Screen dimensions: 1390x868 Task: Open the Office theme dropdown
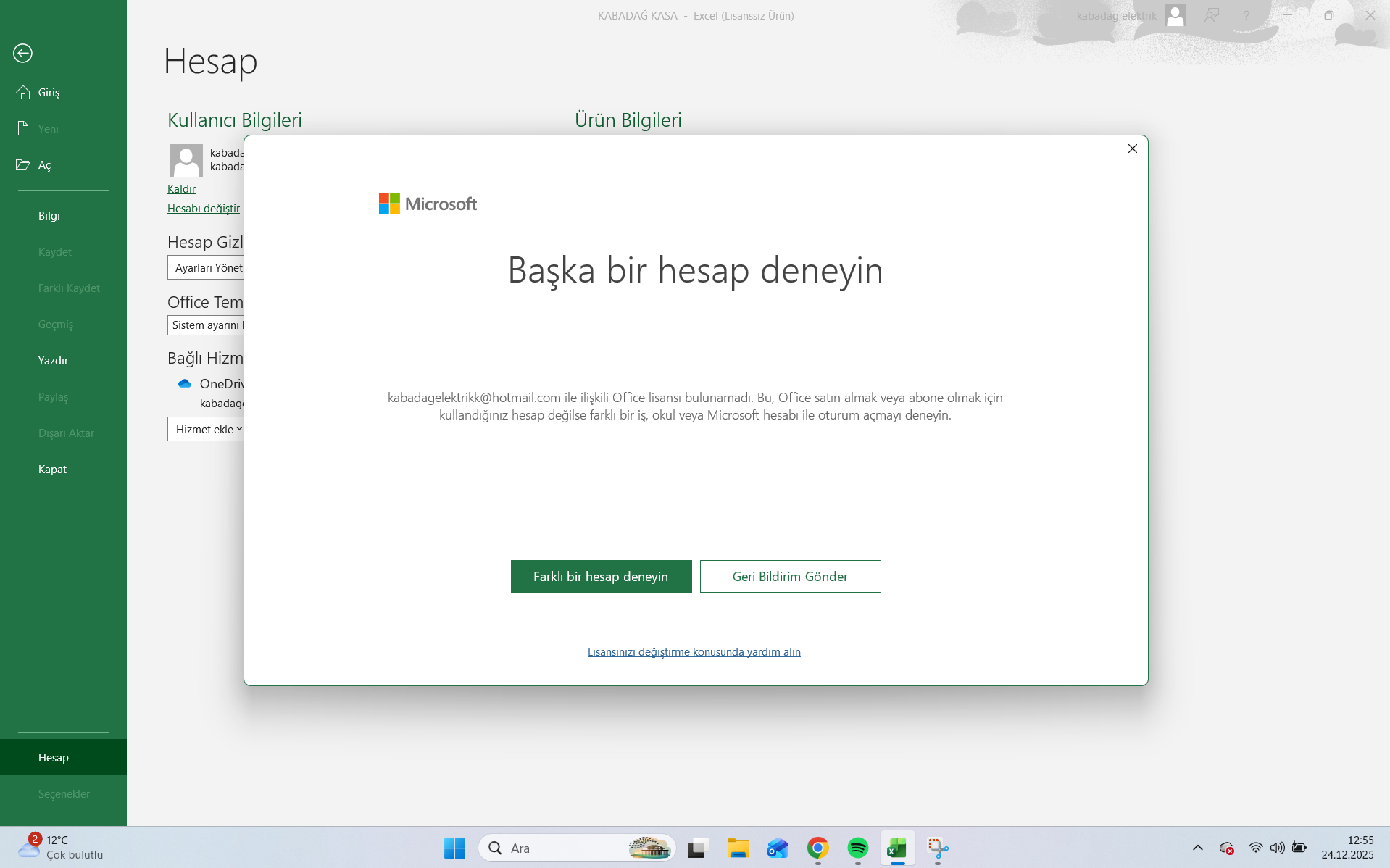point(207,325)
